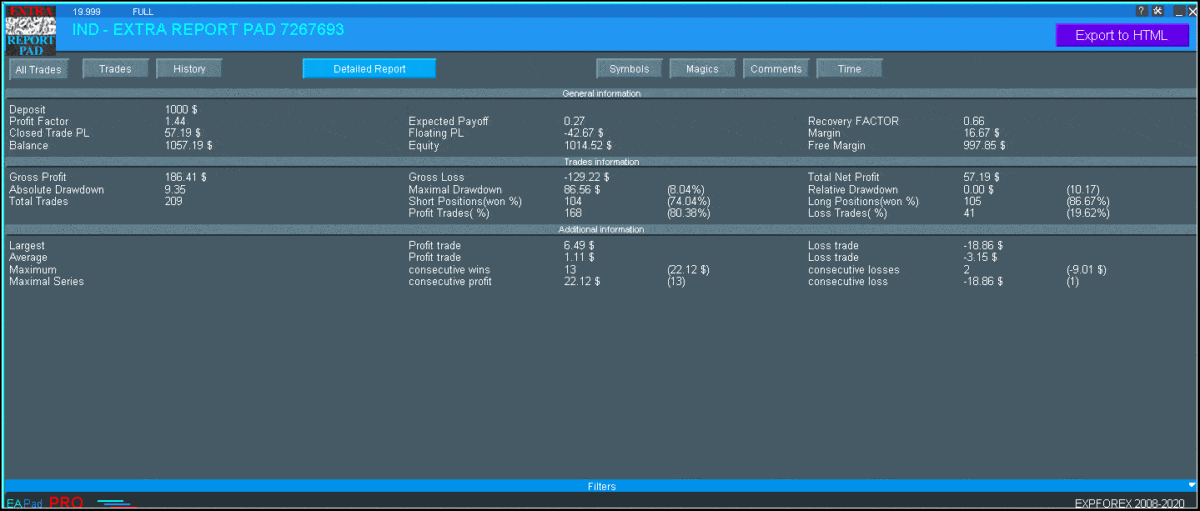Click the FULL mode label

[x=143, y=11]
